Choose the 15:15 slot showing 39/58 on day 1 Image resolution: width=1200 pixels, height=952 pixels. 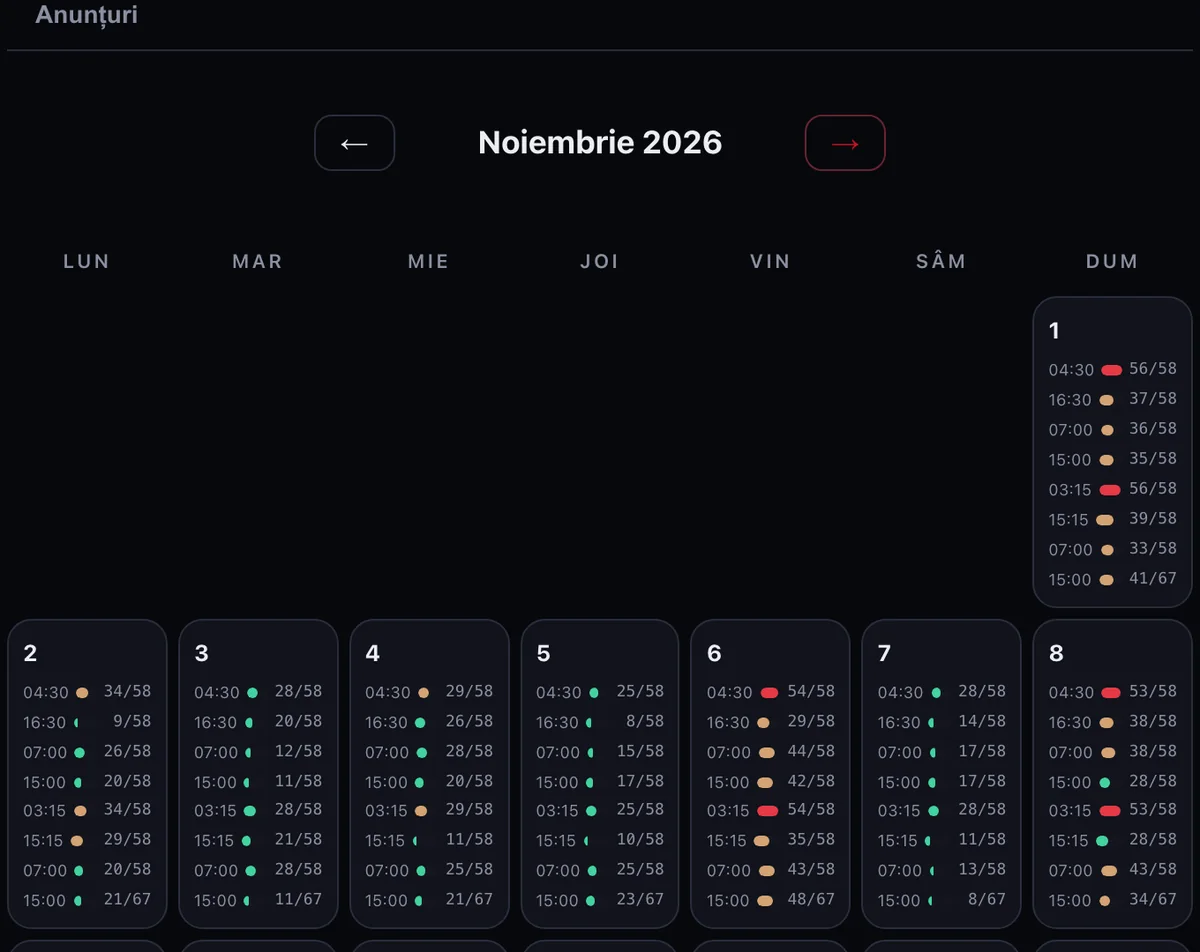click(x=1113, y=519)
